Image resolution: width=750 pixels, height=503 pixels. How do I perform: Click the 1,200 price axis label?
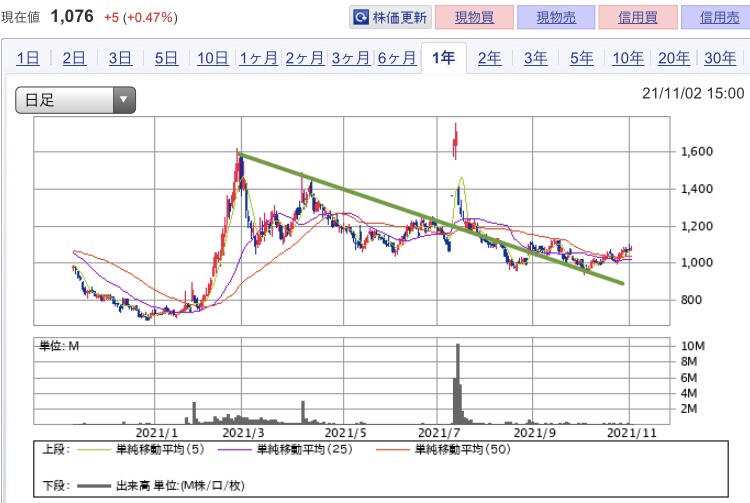click(696, 226)
